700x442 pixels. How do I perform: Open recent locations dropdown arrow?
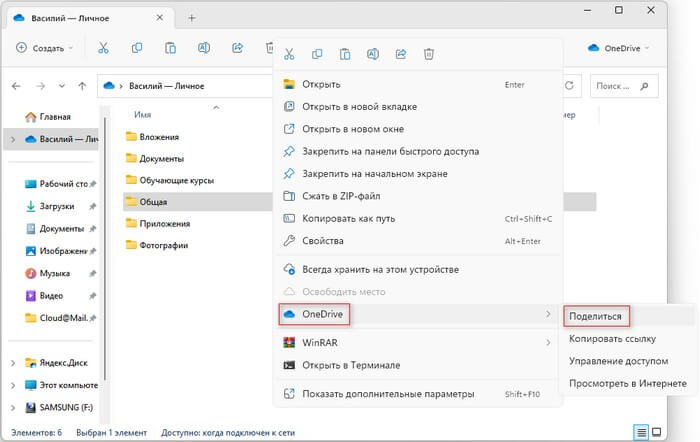[62, 86]
